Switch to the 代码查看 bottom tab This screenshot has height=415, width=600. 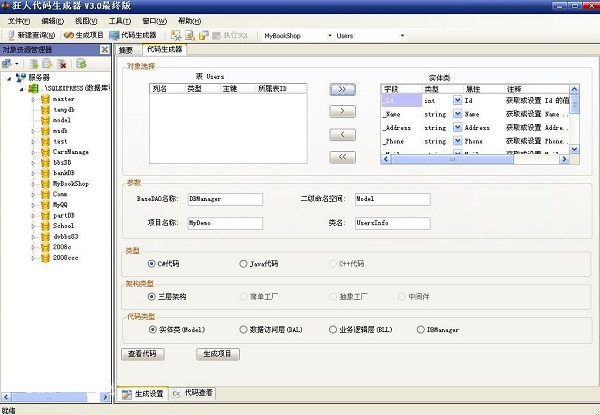pyautogui.click(x=196, y=393)
